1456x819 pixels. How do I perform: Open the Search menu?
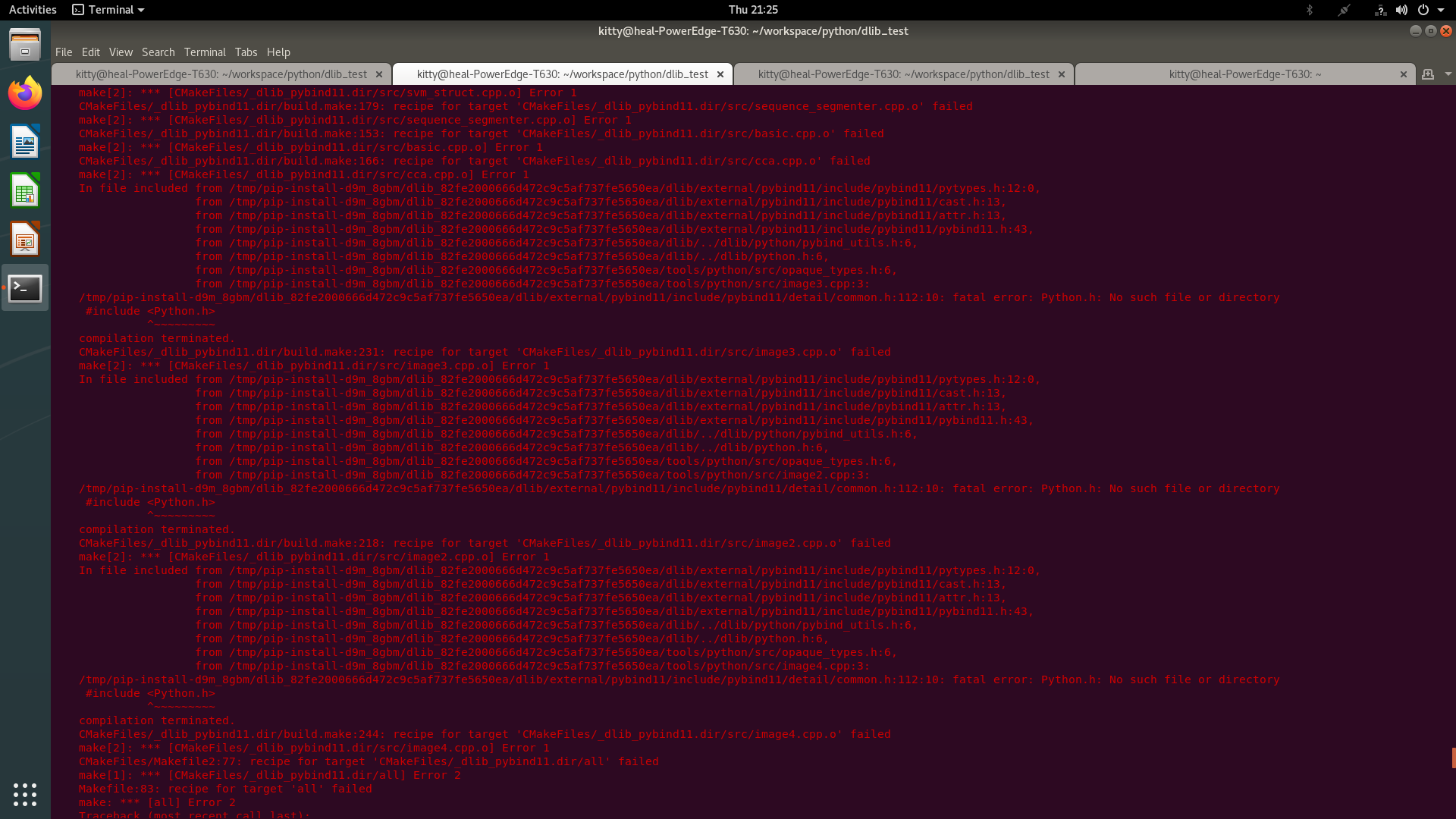click(x=158, y=52)
